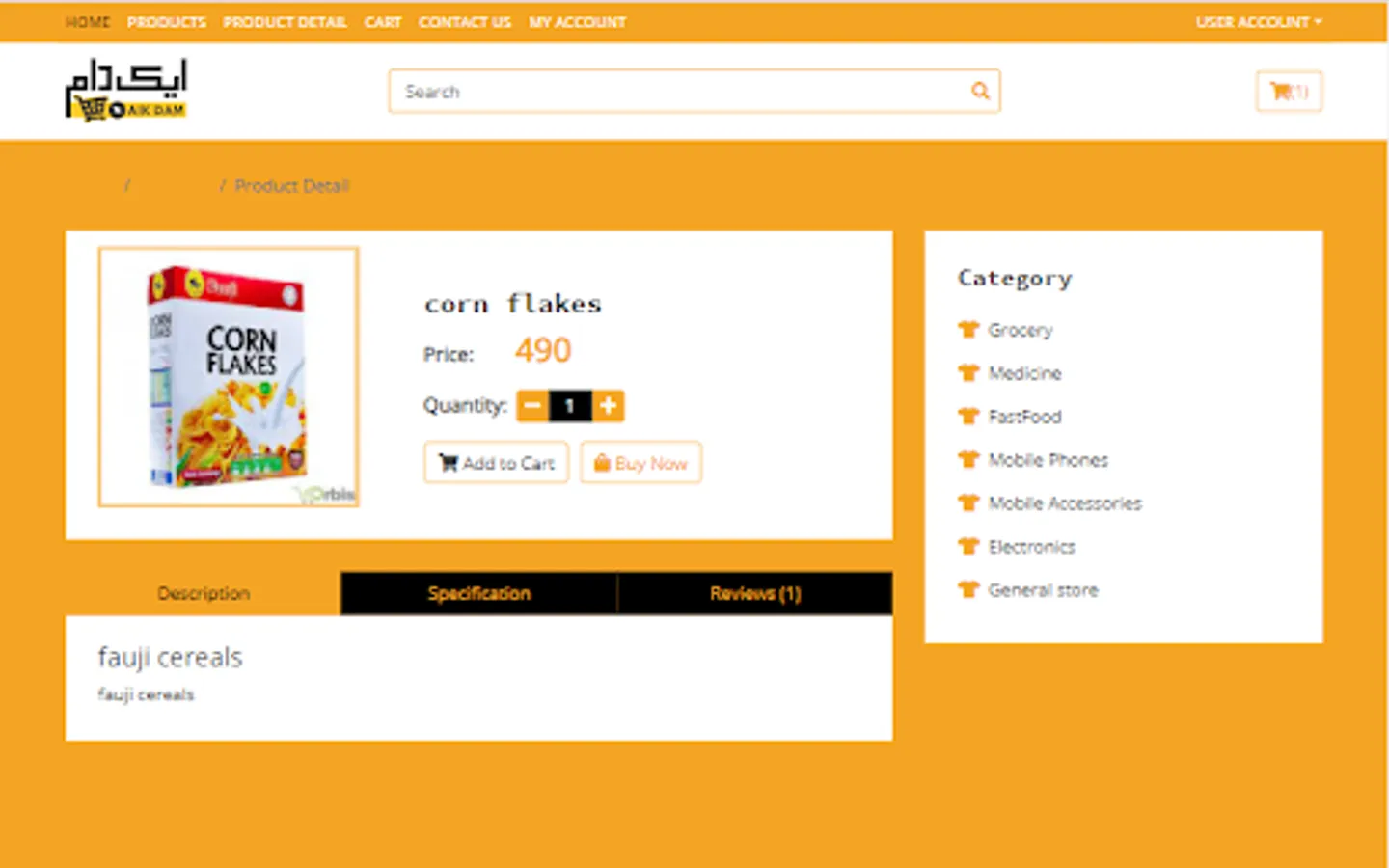Viewport: 1389px width, 868px height.
Task: Open the cart icon in the header
Action: 1289,92
